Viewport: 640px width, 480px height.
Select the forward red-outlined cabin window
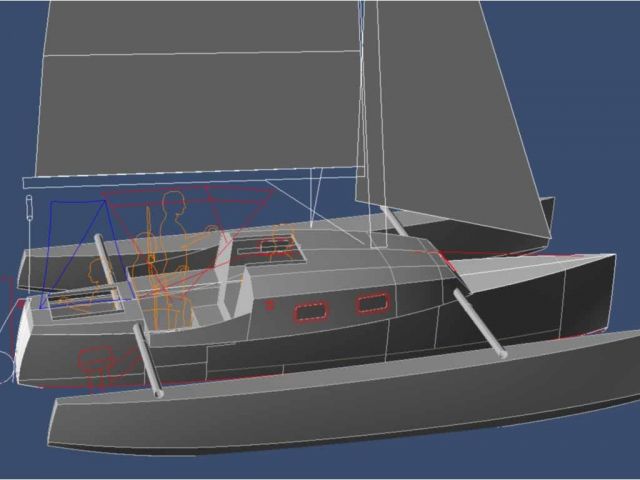(373, 302)
